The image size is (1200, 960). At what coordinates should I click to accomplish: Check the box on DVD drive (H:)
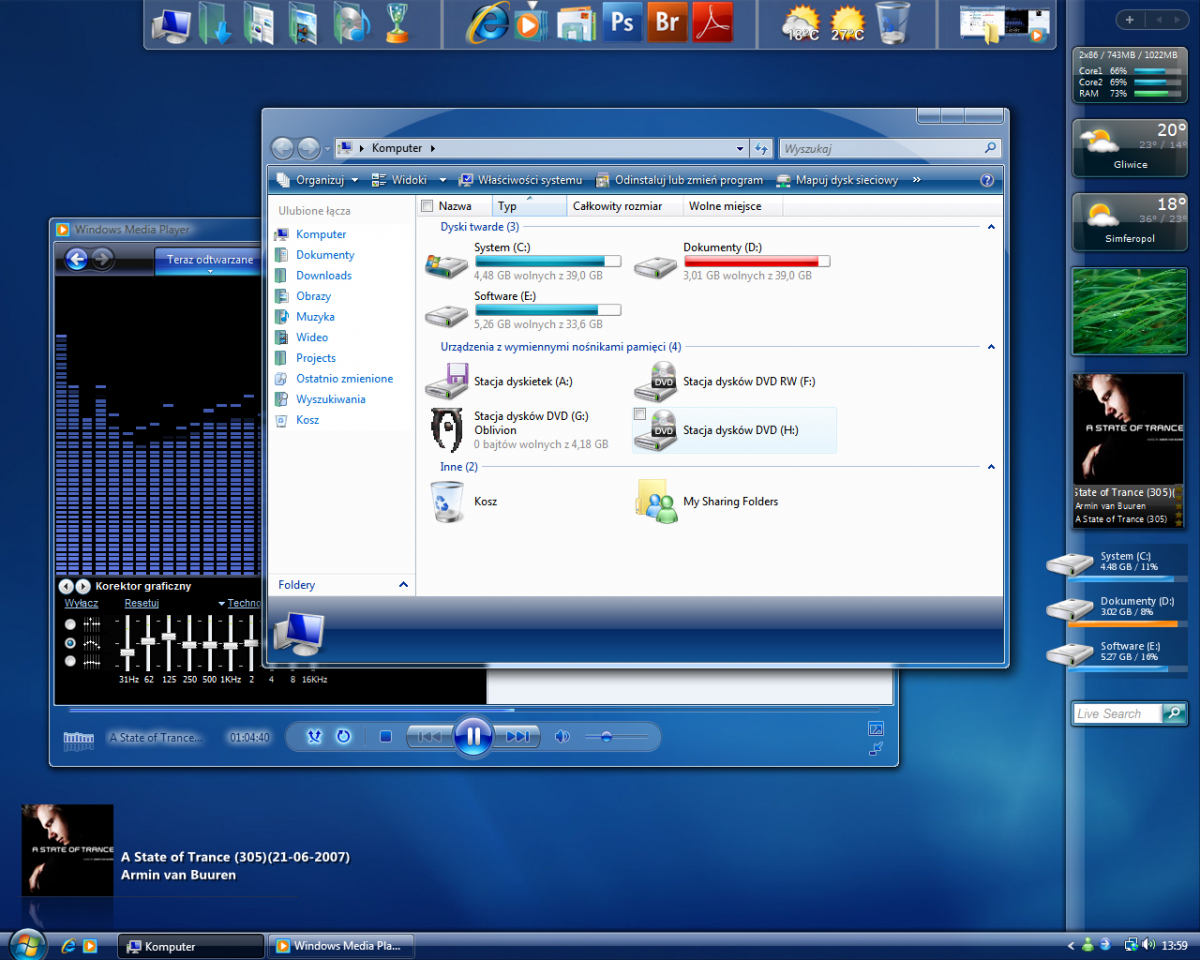pyautogui.click(x=640, y=414)
